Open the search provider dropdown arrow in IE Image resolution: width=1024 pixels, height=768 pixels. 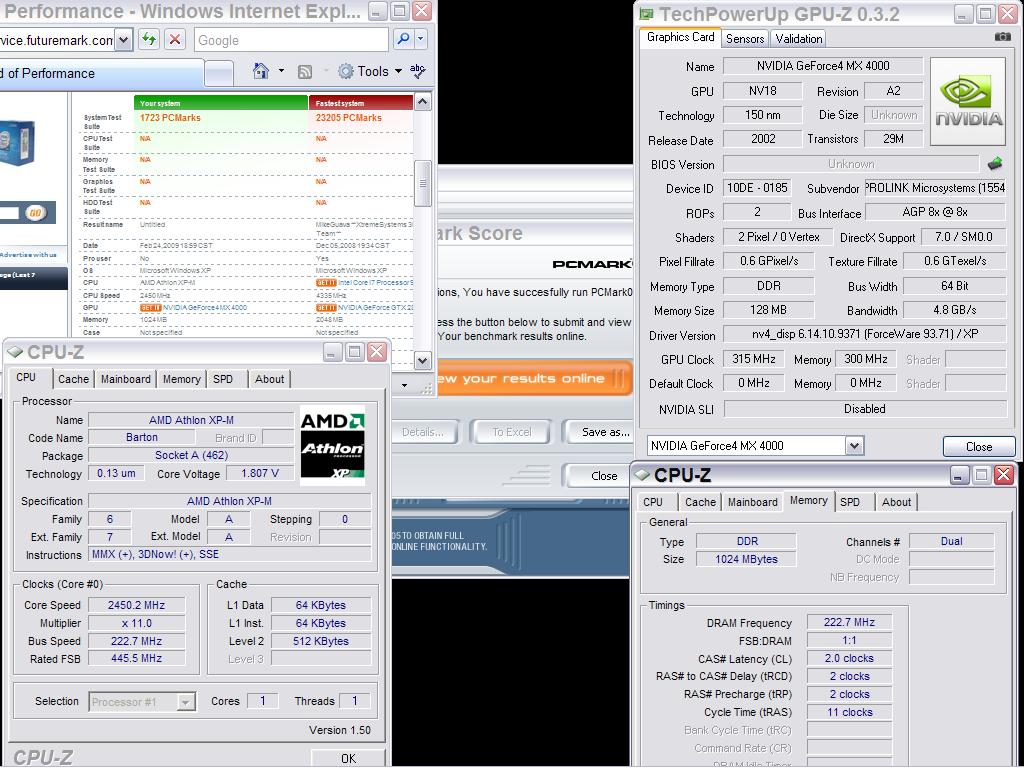421,40
